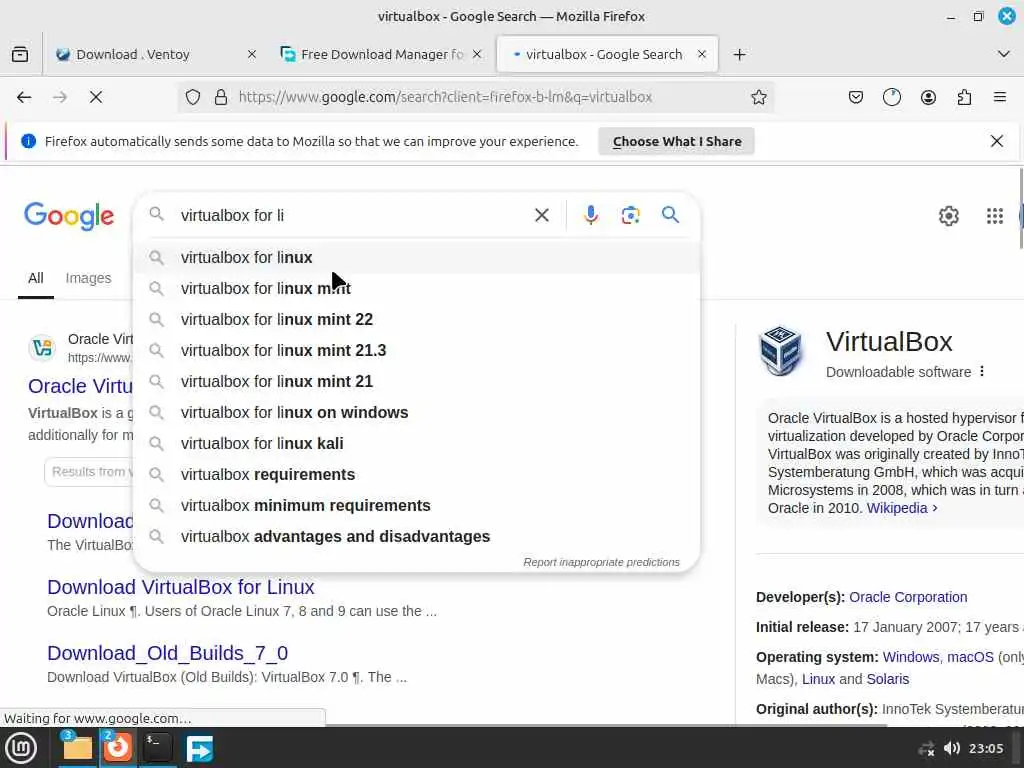Viewport: 1024px width, 768px height.
Task: Close the Free Download Manager tab
Action: click(x=477, y=54)
